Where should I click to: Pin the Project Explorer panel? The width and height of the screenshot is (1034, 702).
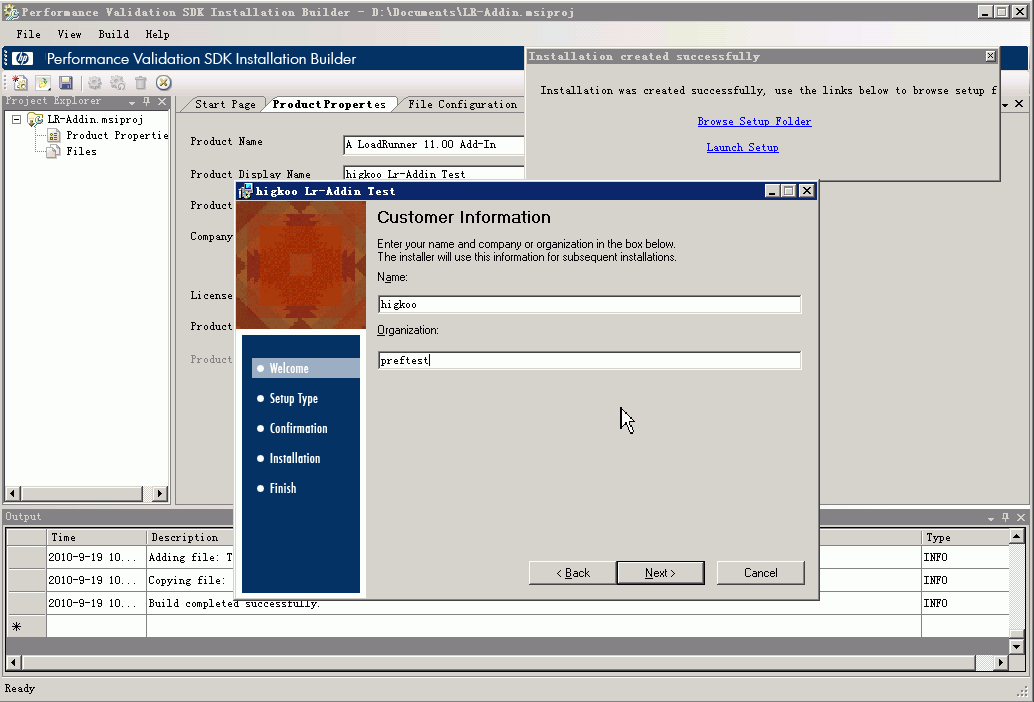pyautogui.click(x=146, y=102)
